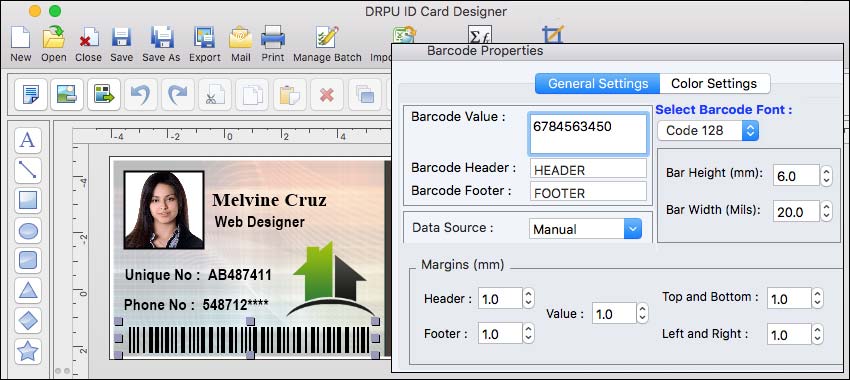Viewport: 850px width, 380px height.
Task: Click the Close document icon
Action: click(88, 37)
